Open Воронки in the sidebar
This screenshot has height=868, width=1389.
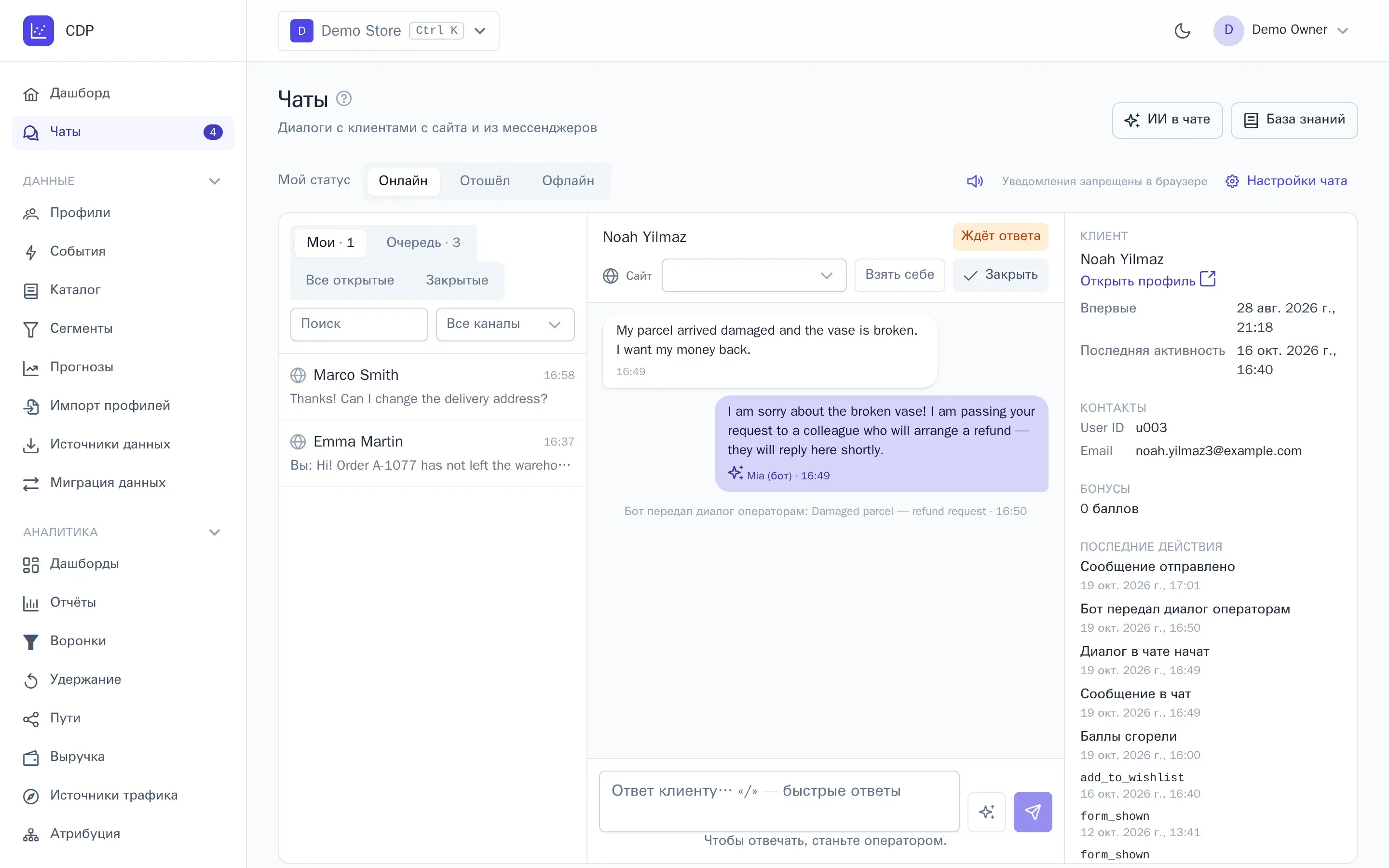point(123,641)
